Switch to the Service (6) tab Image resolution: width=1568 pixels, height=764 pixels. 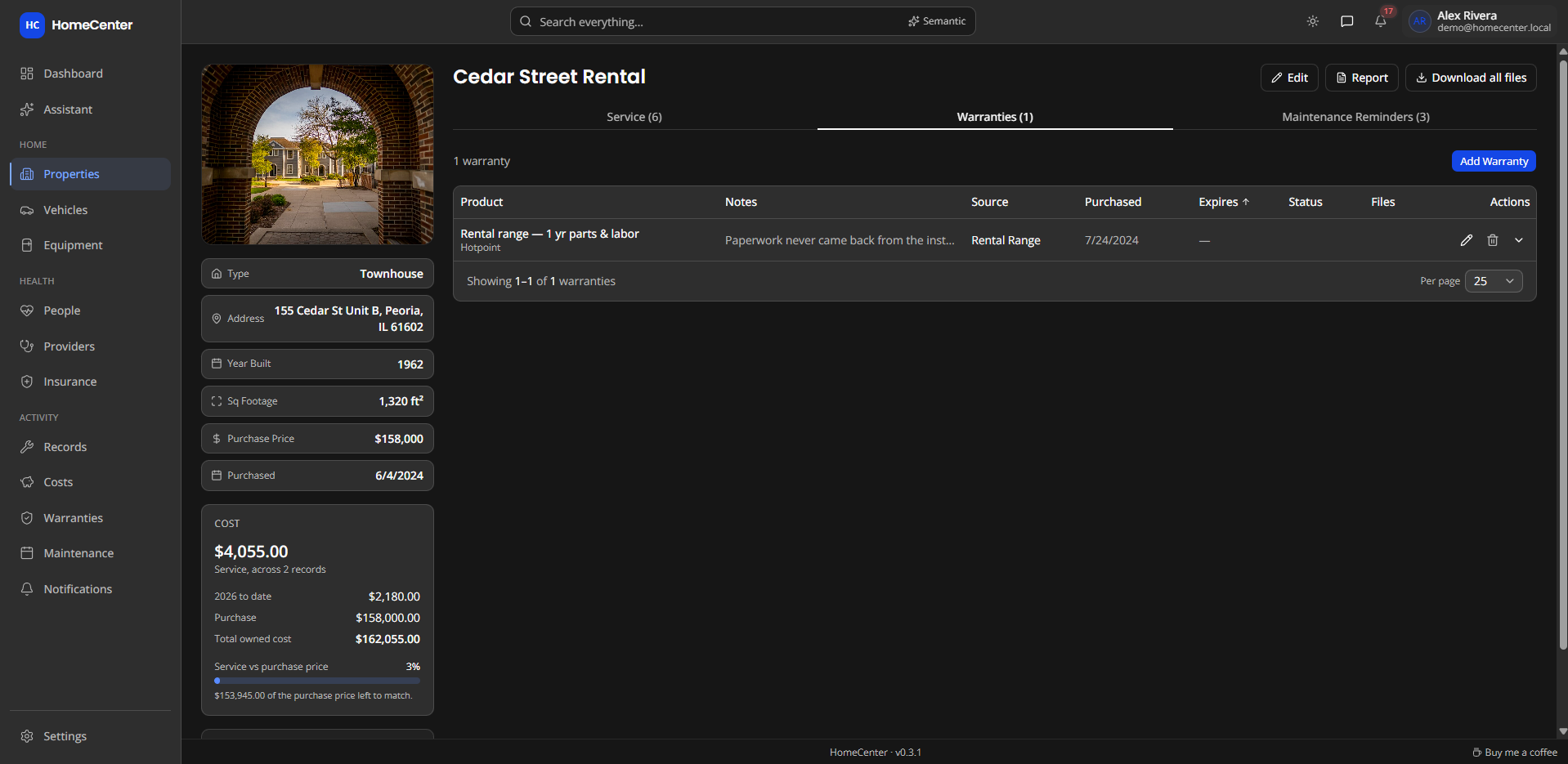pos(634,117)
